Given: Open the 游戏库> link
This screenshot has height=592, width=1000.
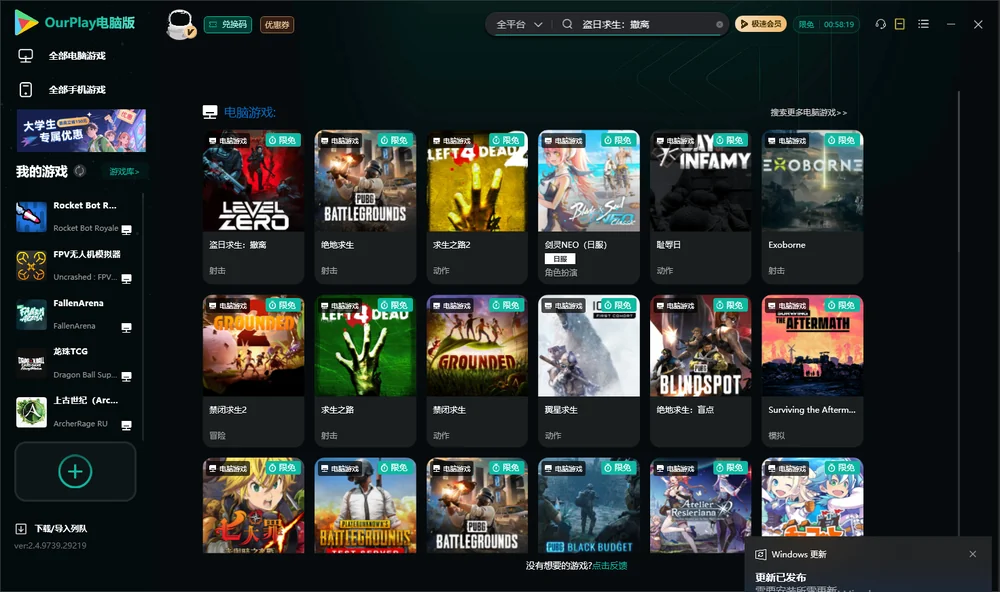Looking at the screenshot, I should click(124, 171).
